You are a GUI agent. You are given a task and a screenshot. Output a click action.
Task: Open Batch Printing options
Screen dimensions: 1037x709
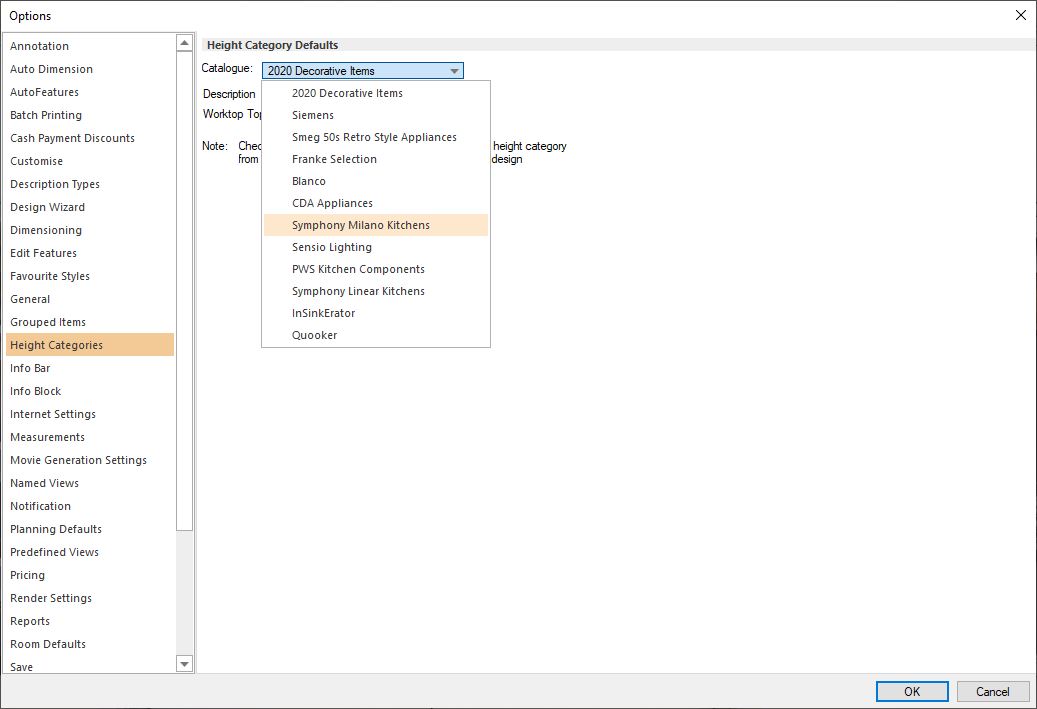tap(90, 115)
